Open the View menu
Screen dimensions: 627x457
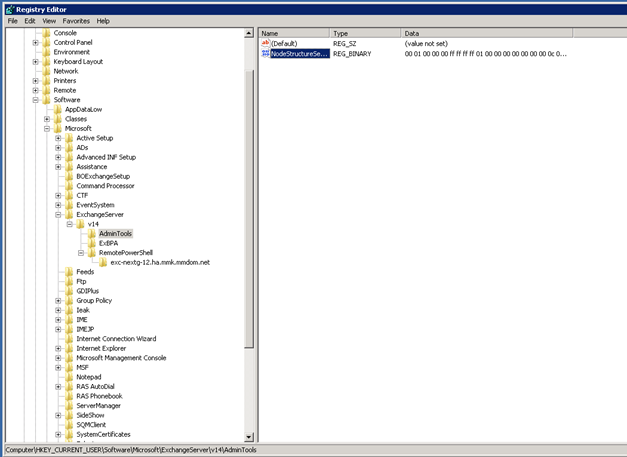click(49, 21)
